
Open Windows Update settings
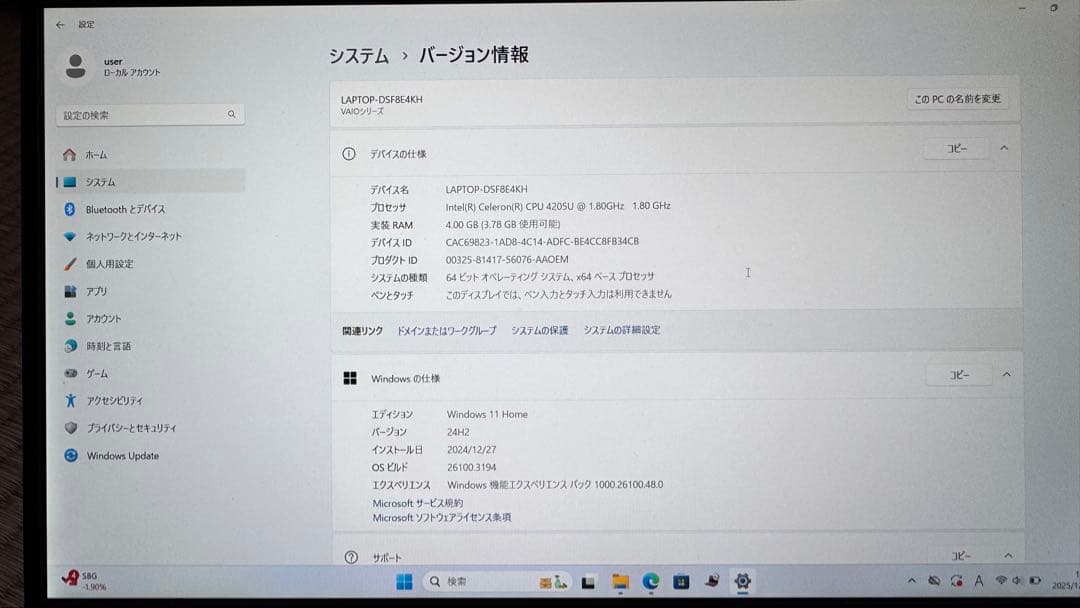point(150,455)
